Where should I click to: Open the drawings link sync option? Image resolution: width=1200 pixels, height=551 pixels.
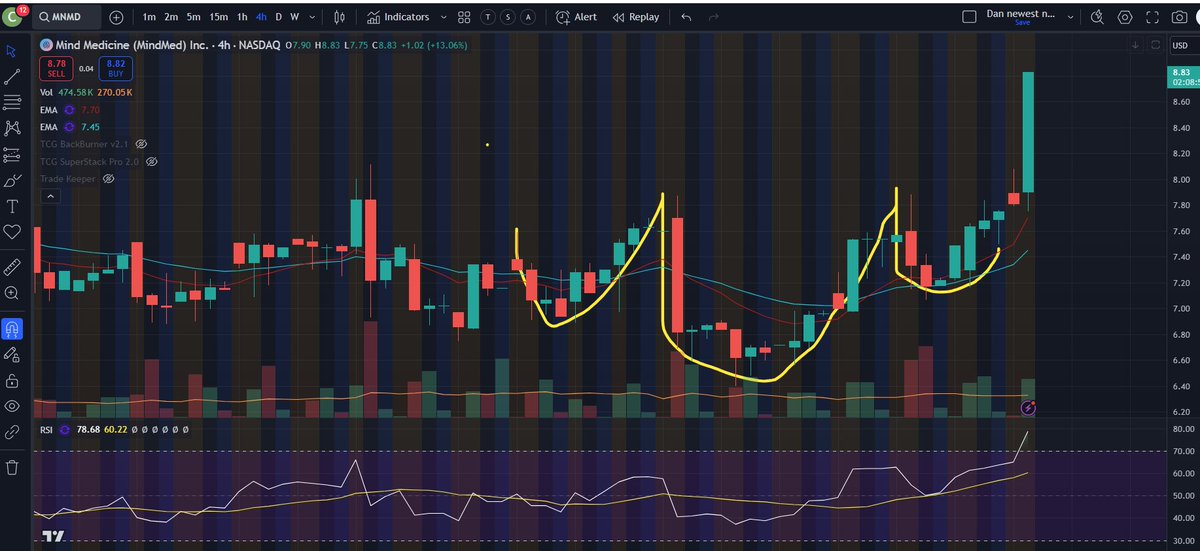[x=12, y=432]
